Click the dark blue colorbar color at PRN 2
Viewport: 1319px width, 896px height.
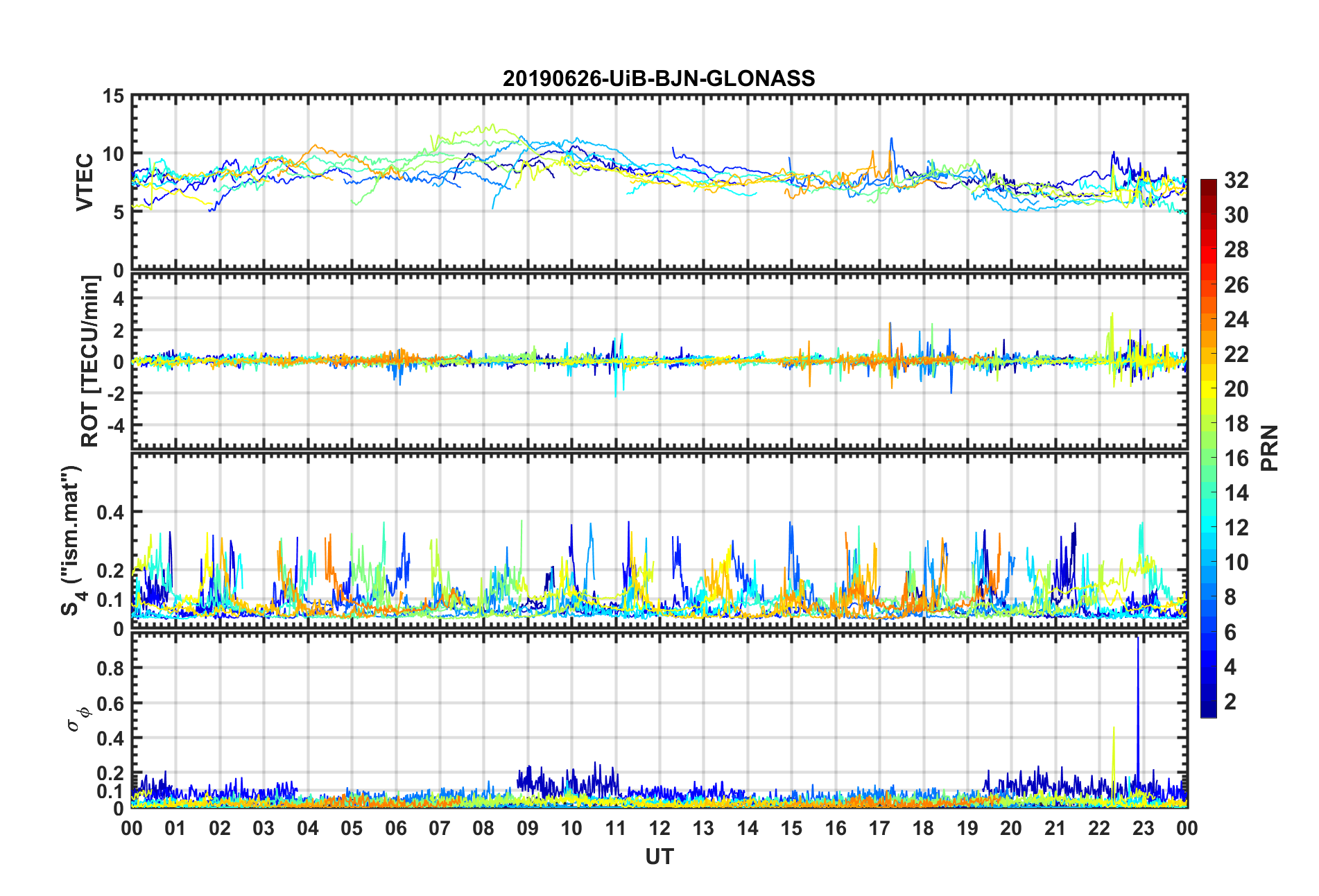coord(1209,702)
